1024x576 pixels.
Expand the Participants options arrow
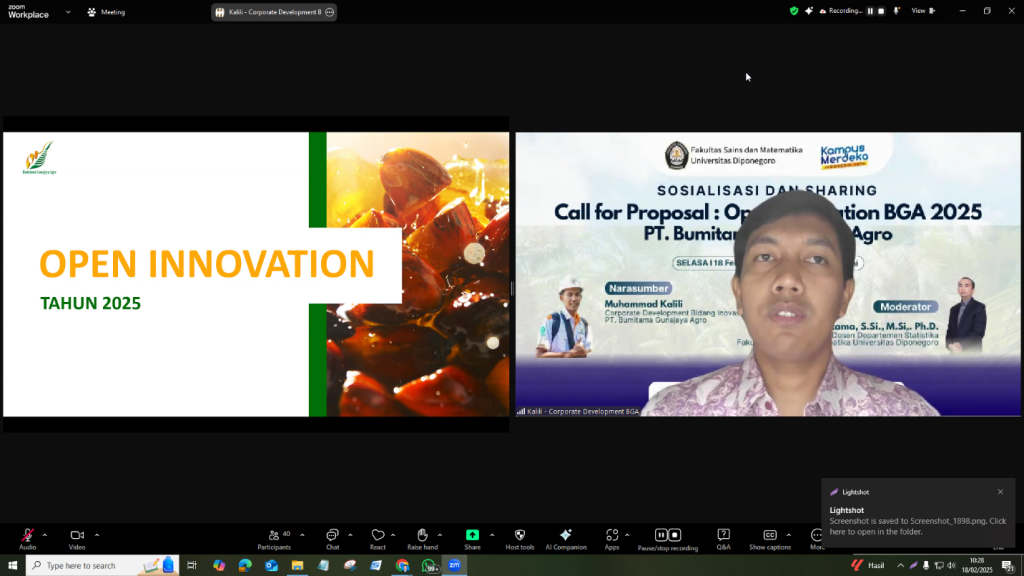(302, 534)
